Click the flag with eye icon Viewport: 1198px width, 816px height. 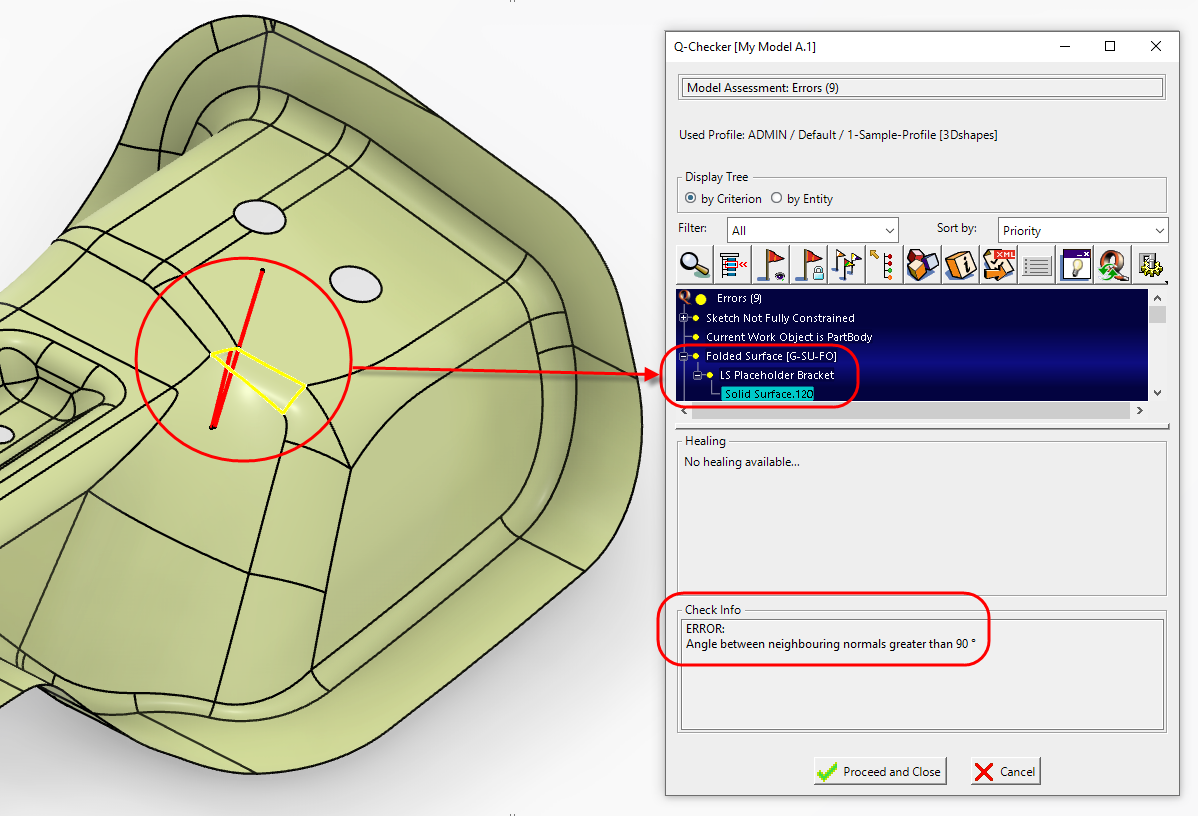[770, 265]
